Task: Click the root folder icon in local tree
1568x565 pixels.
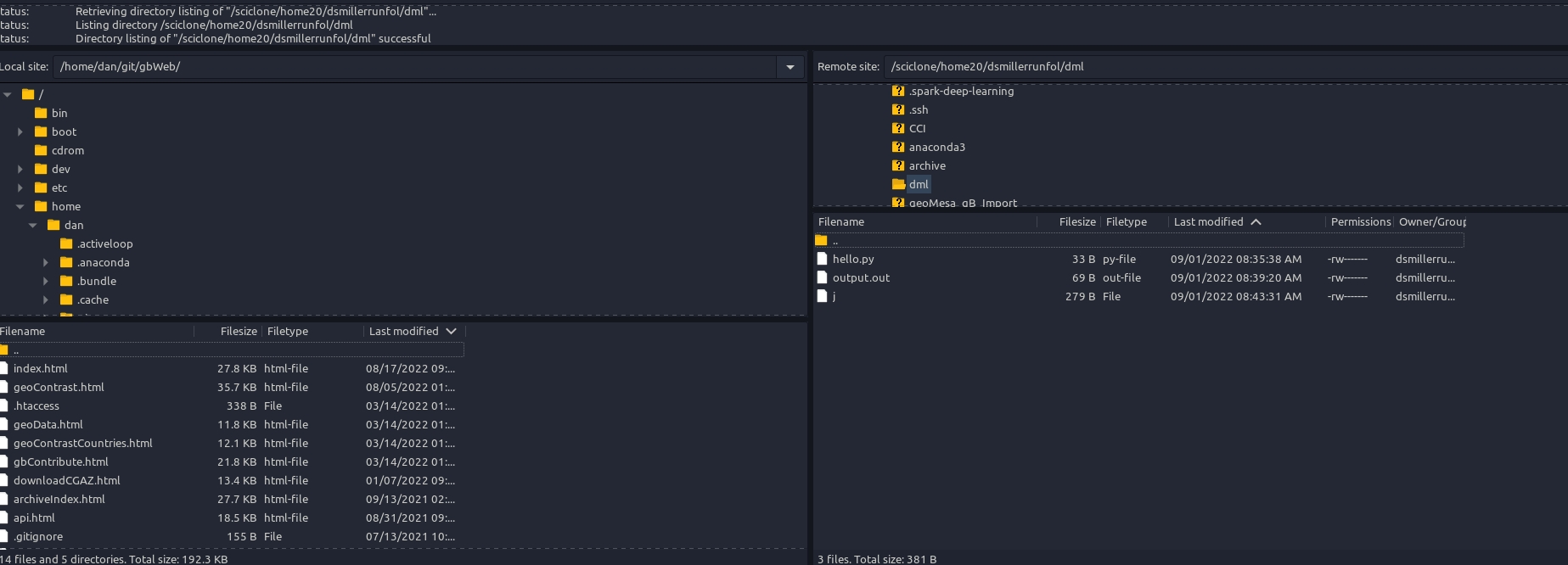Action: tap(28, 94)
